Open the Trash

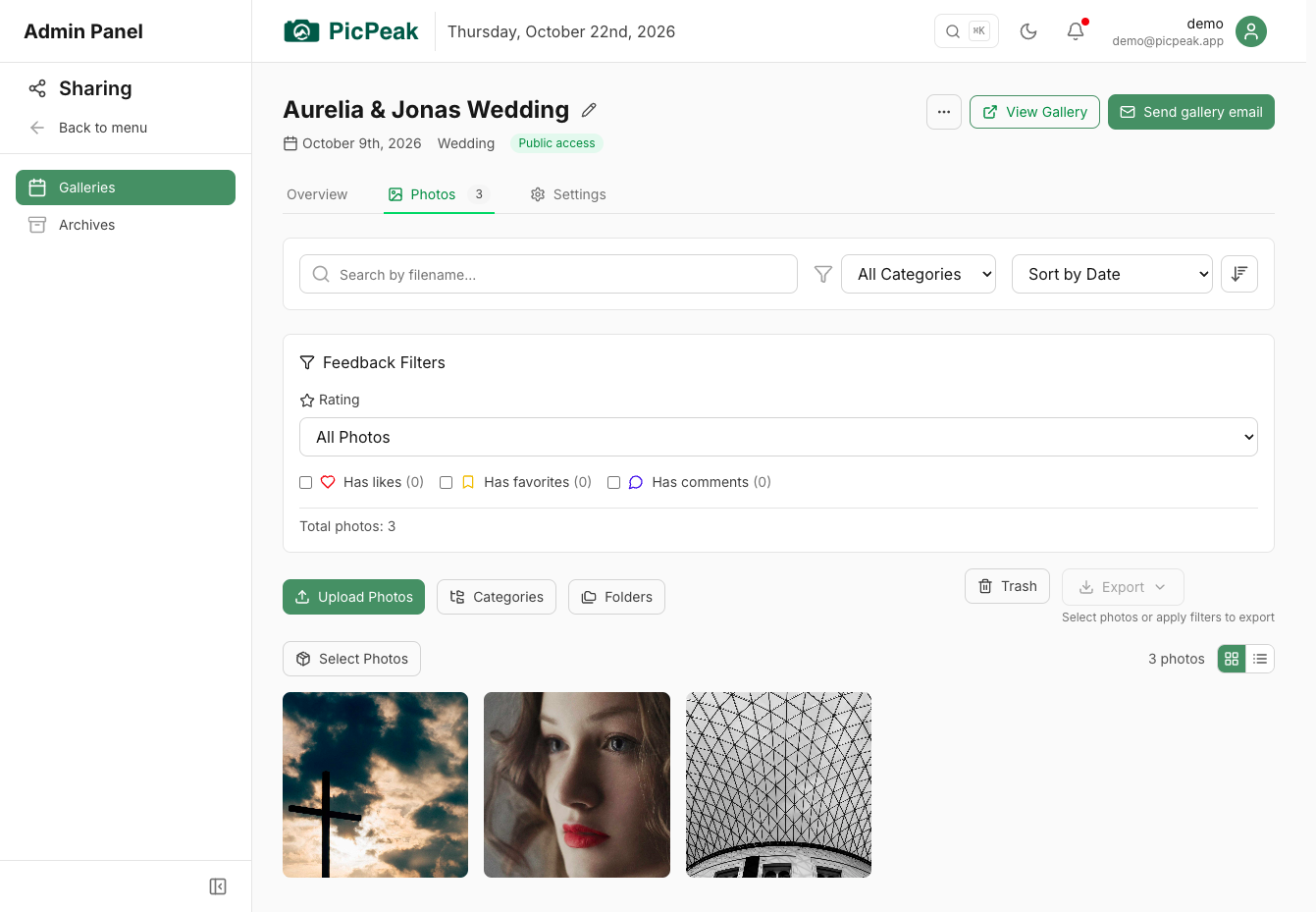1008,586
